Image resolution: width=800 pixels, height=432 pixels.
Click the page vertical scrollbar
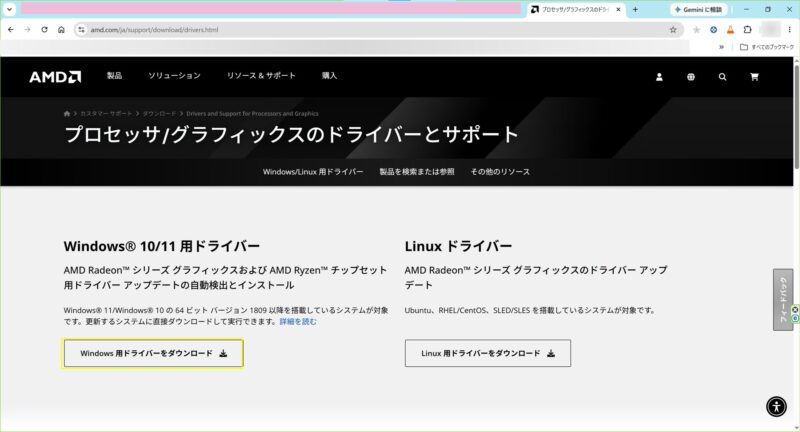pyautogui.click(x=796, y=117)
